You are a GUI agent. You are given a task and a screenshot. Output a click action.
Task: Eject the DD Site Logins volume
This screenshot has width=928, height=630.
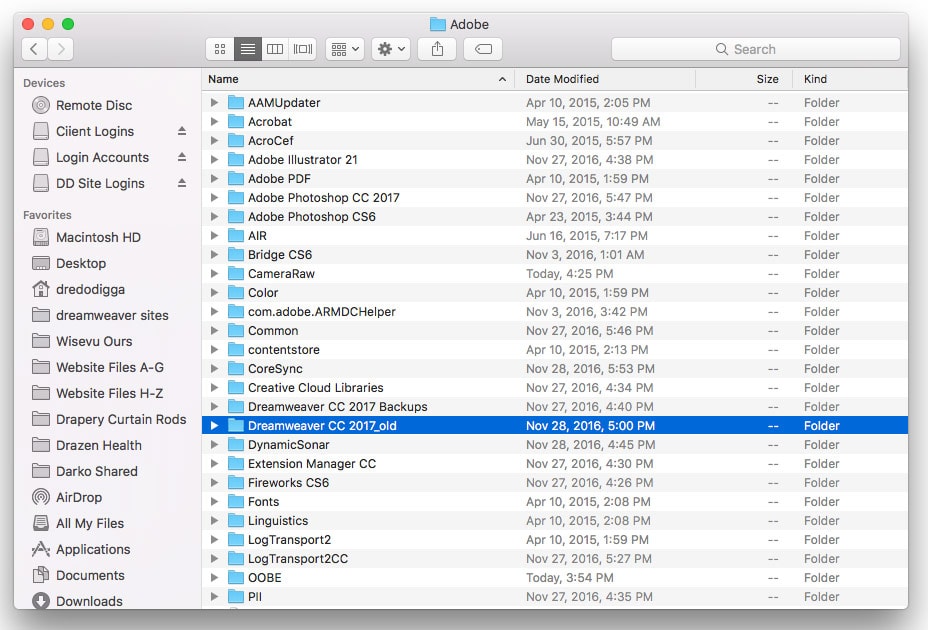pyautogui.click(x=182, y=183)
